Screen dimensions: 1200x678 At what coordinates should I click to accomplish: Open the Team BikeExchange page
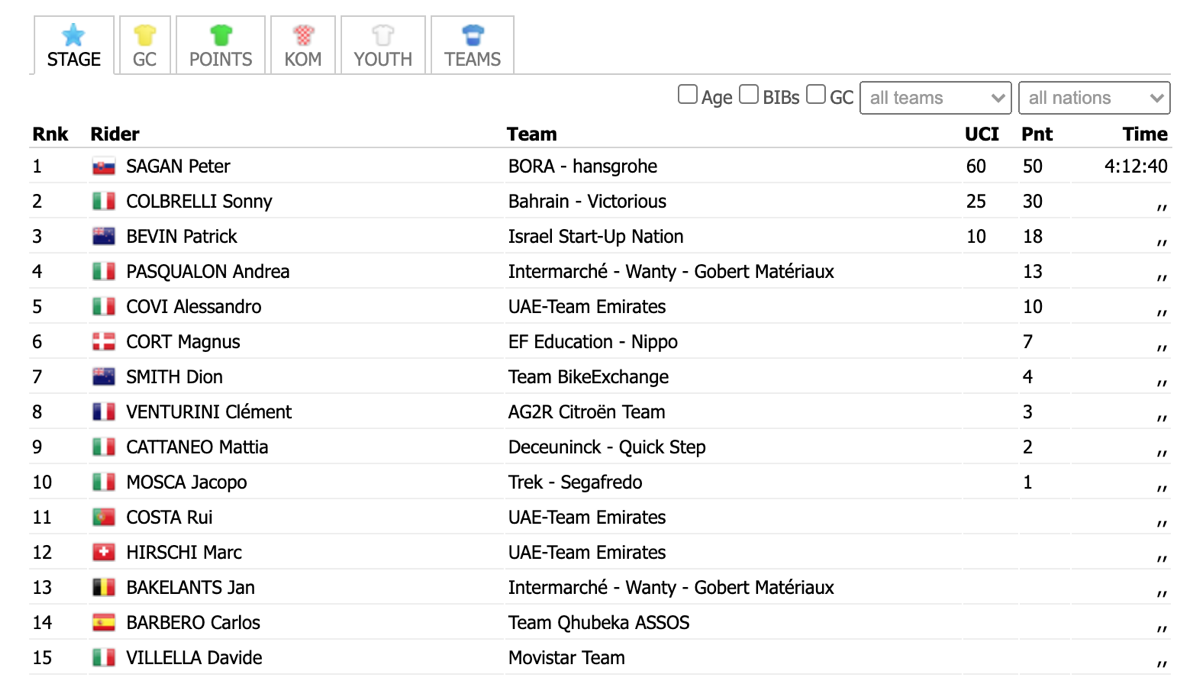click(588, 376)
